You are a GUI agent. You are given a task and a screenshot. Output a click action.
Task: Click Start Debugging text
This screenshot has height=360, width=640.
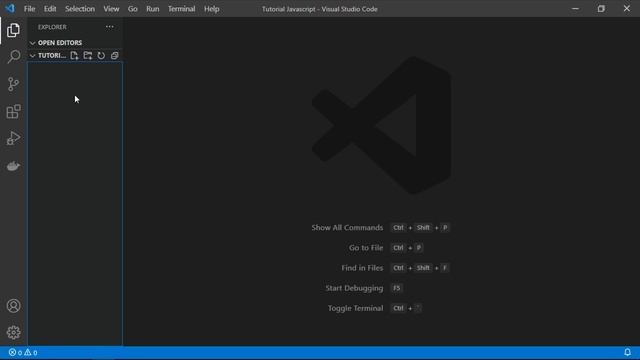coord(354,288)
